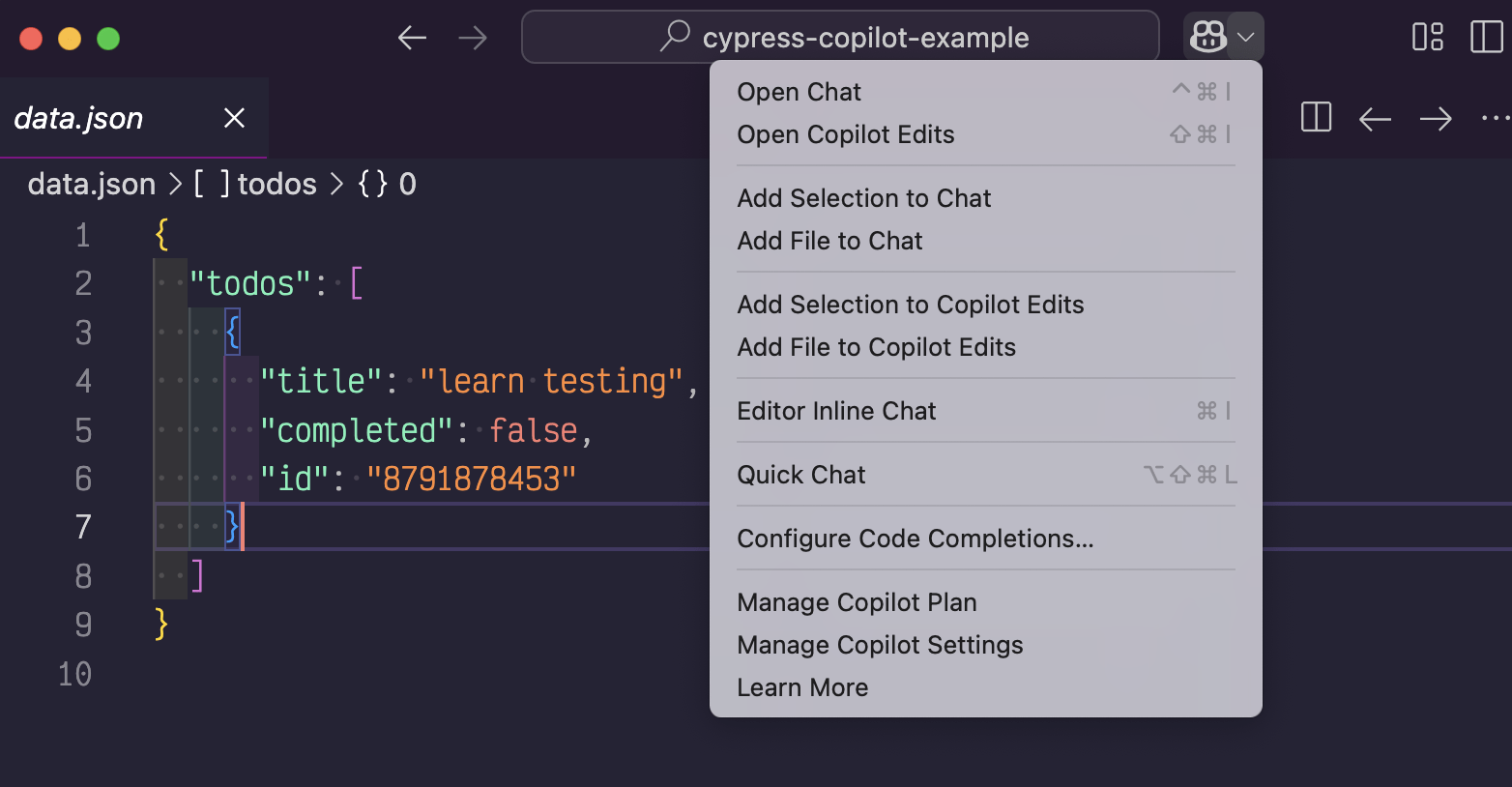Choose Open Chat from the menu
The height and width of the screenshot is (787, 1512).
click(x=986, y=92)
